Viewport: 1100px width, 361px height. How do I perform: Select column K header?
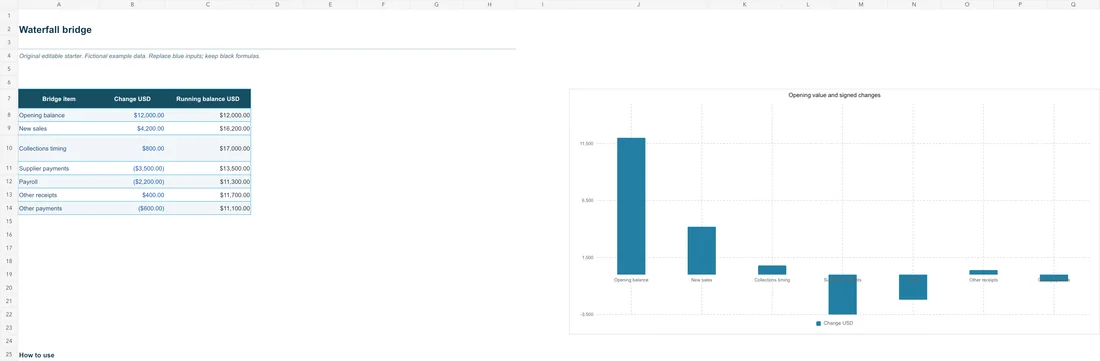point(744,5)
